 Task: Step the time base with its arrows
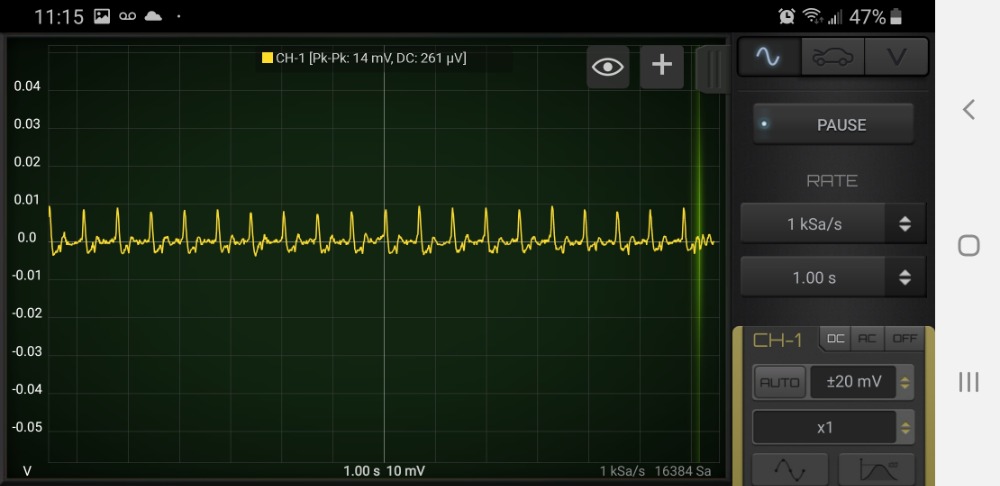(905, 277)
